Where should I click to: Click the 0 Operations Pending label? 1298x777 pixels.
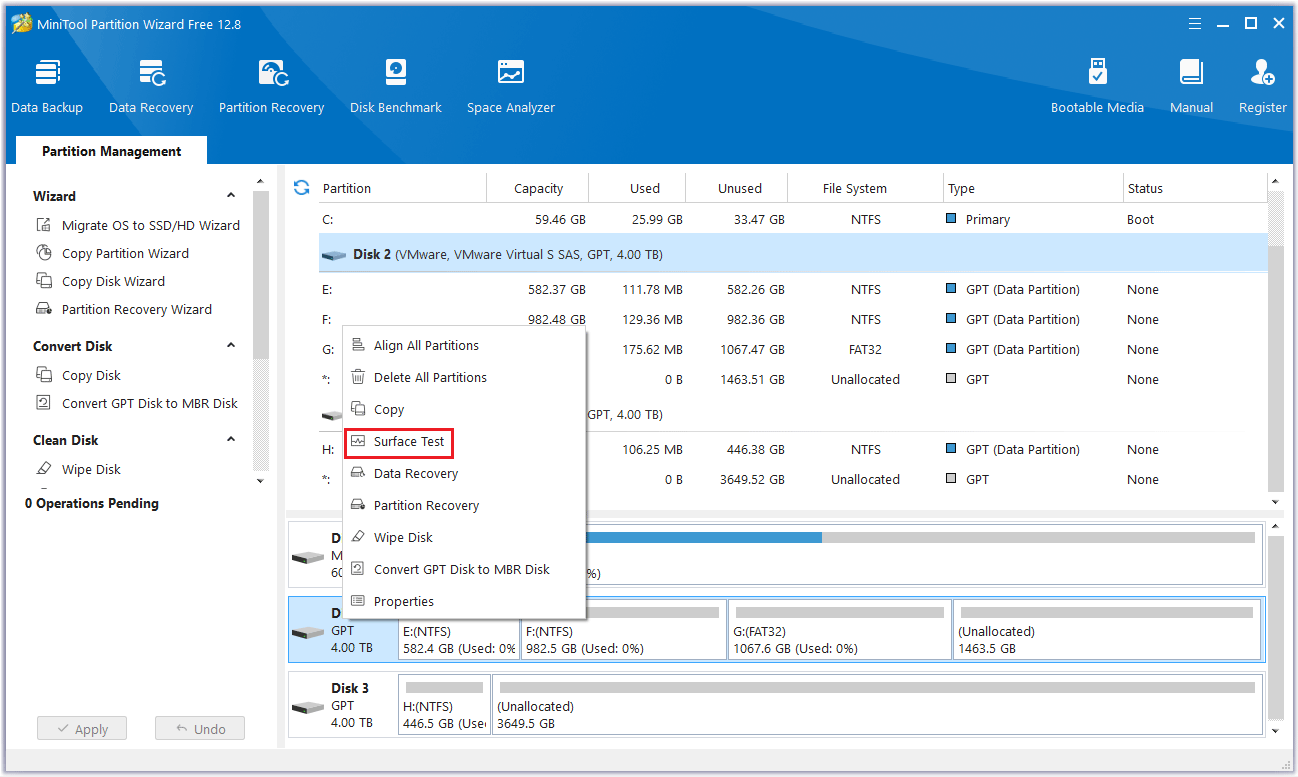92,503
